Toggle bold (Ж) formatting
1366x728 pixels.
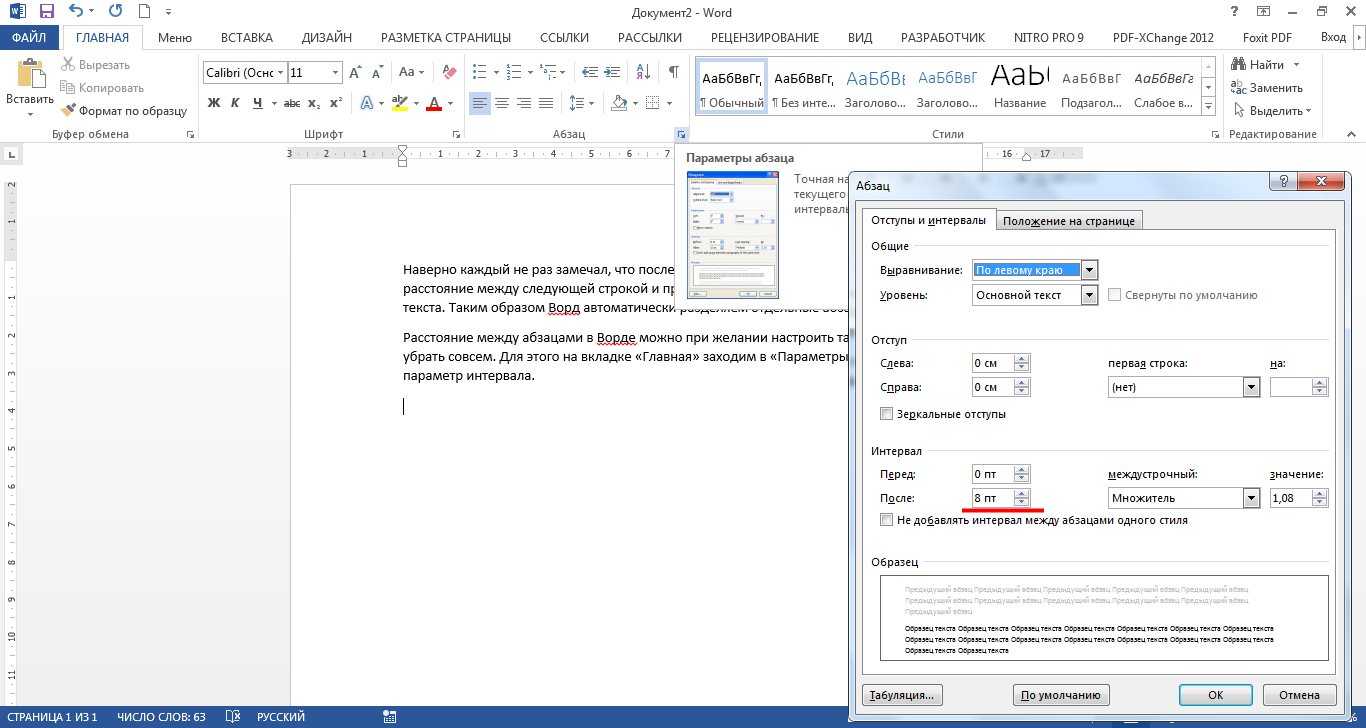pos(214,103)
